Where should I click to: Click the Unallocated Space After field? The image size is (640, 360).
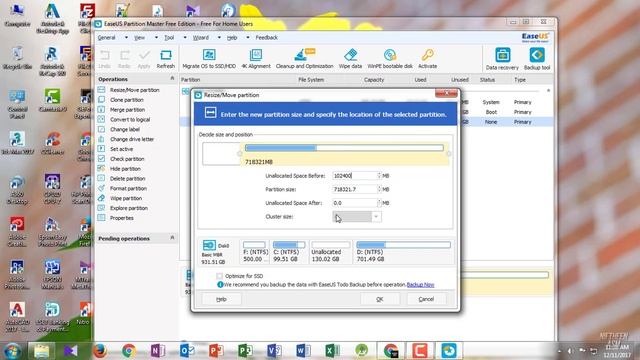354,203
